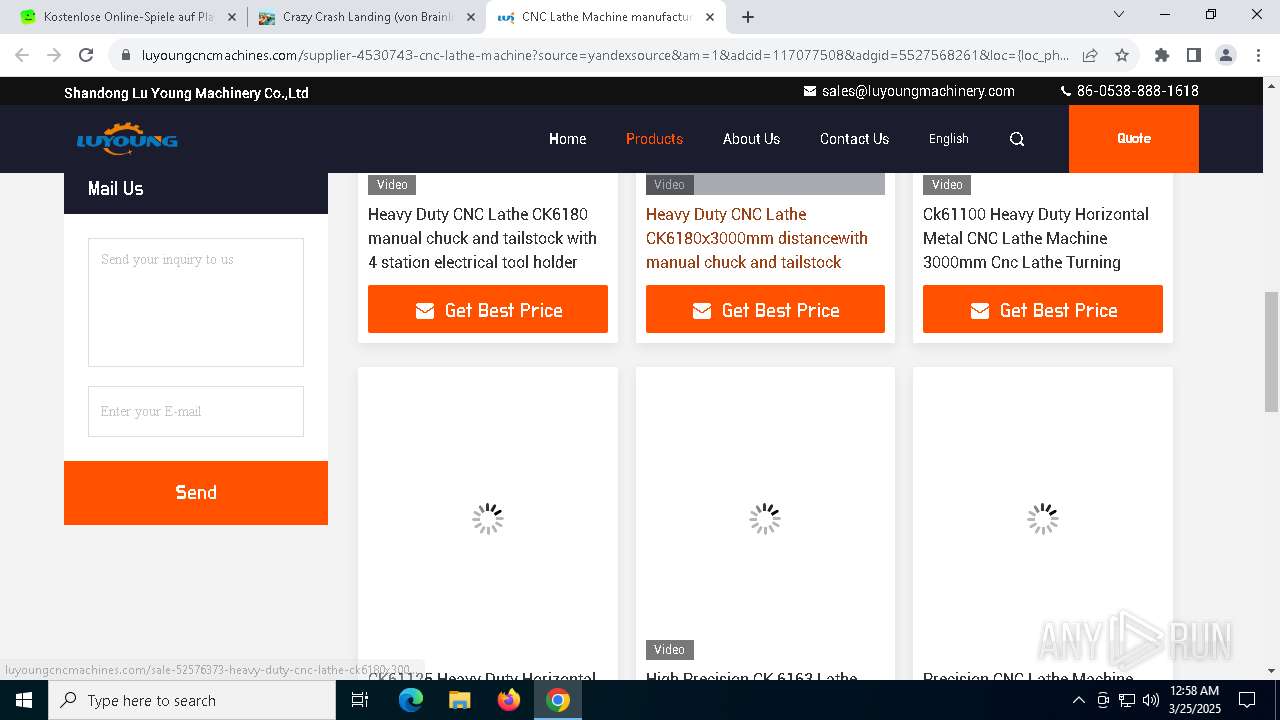Open File Explorer from taskbar
This screenshot has width=1280, height=720.
pyautogui.click(x=459, y=700)
